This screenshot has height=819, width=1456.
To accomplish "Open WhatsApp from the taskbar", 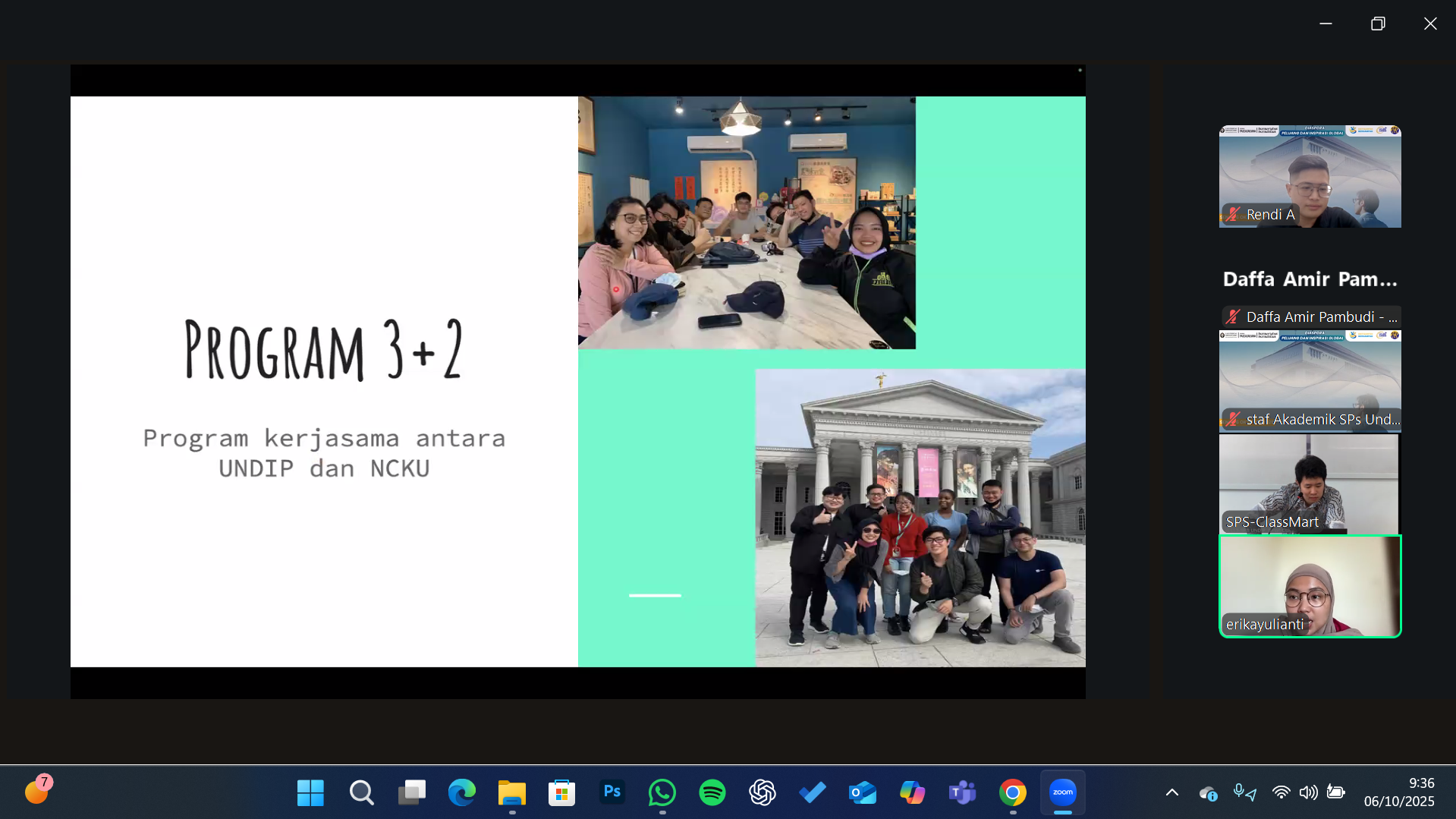I will (x=662, y=792).
